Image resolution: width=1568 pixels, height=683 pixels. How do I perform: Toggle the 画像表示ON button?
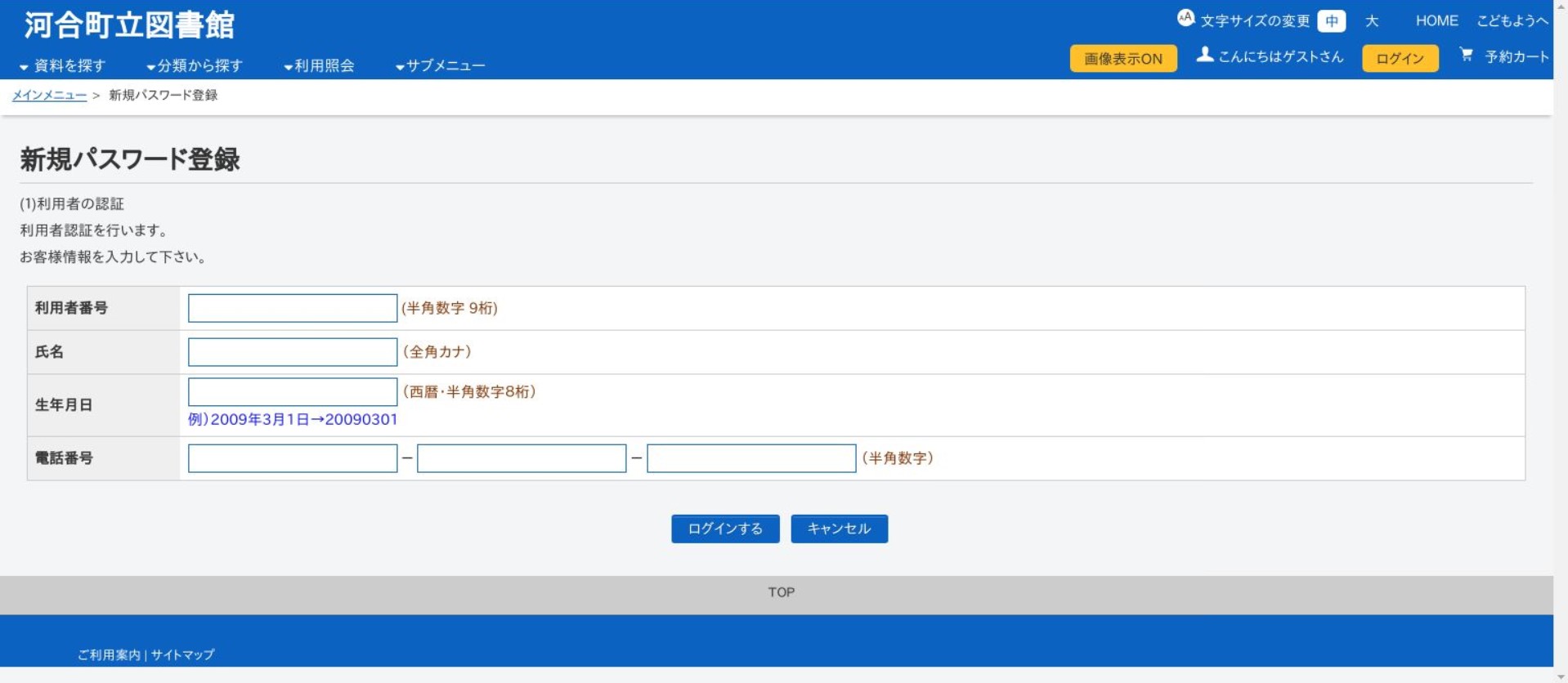1123,59
